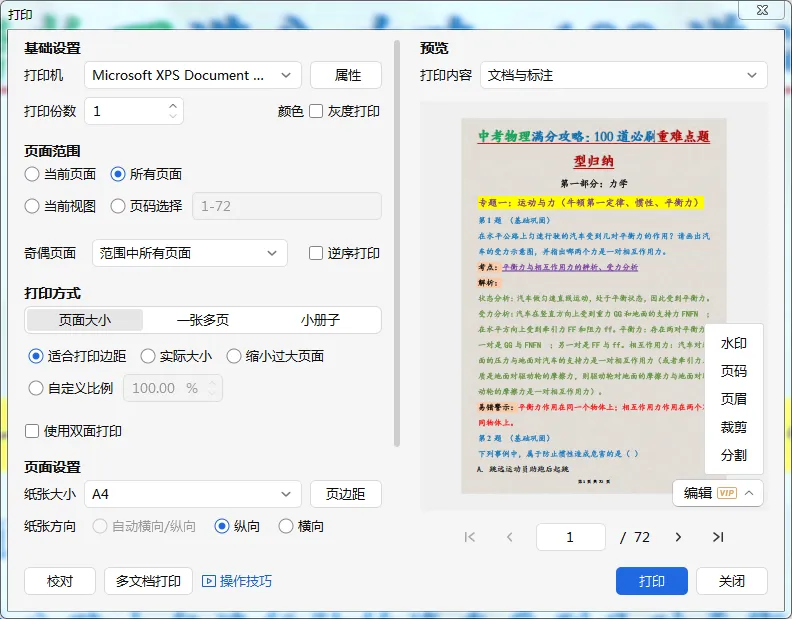
Task: Select 横向 paper orientation
Action: tap(286, 527)
